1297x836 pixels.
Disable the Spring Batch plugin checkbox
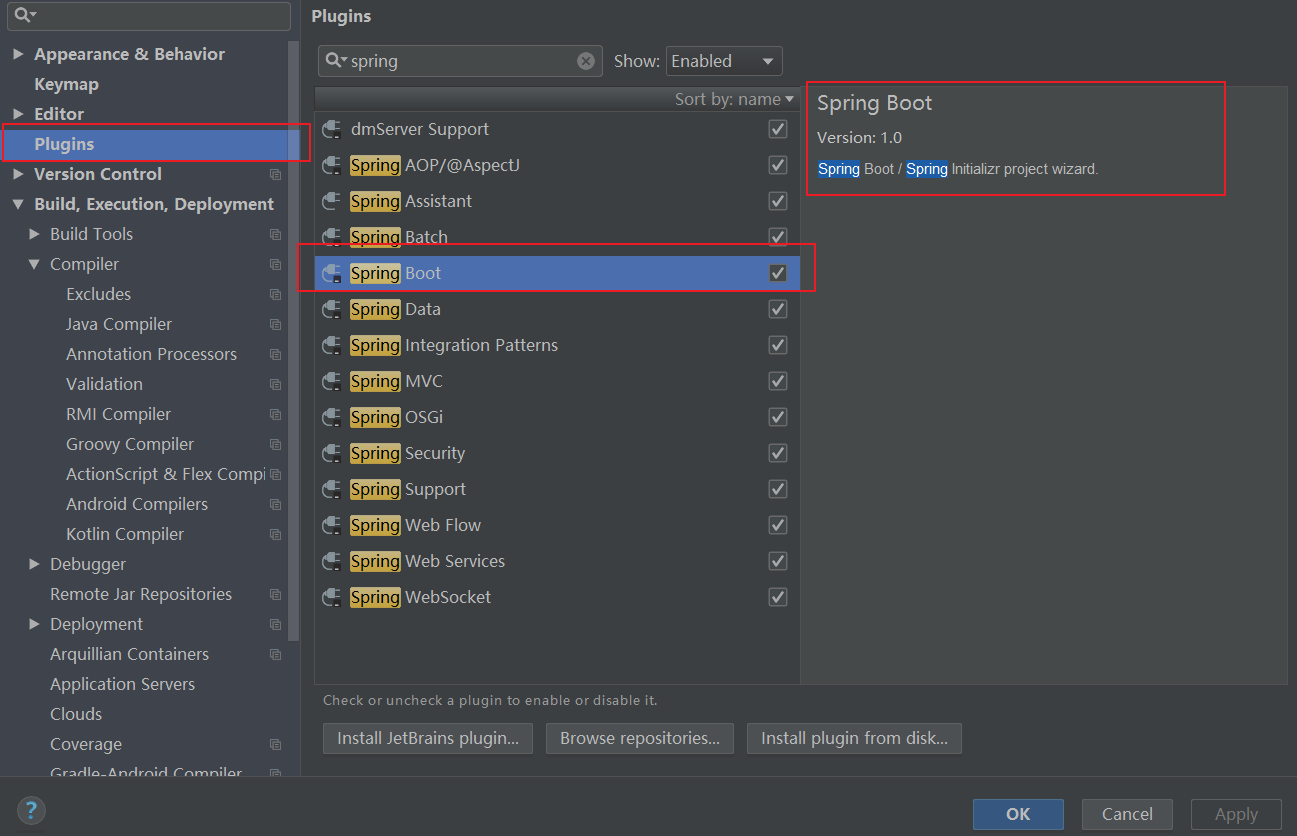[x=778, y=237]
